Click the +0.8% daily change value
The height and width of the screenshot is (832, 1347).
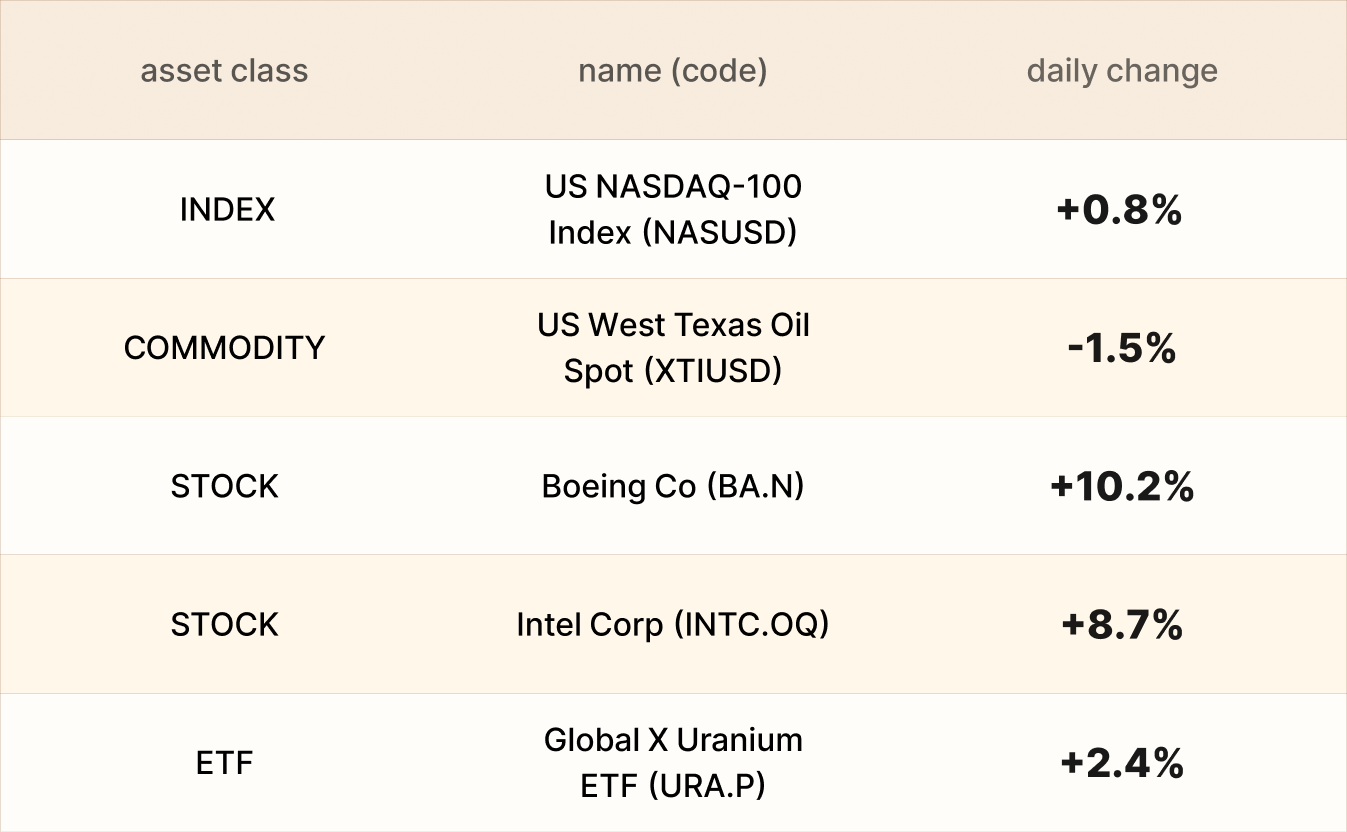point(1119,210)
